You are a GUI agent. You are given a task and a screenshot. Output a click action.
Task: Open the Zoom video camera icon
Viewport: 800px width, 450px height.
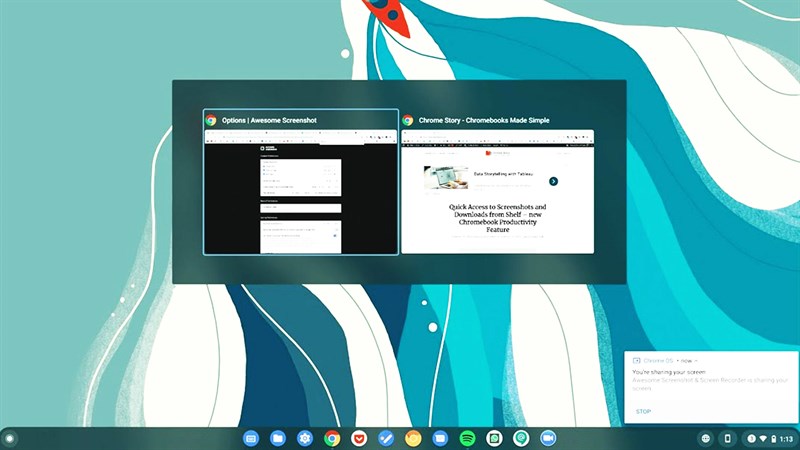click(x=548, y=438)
